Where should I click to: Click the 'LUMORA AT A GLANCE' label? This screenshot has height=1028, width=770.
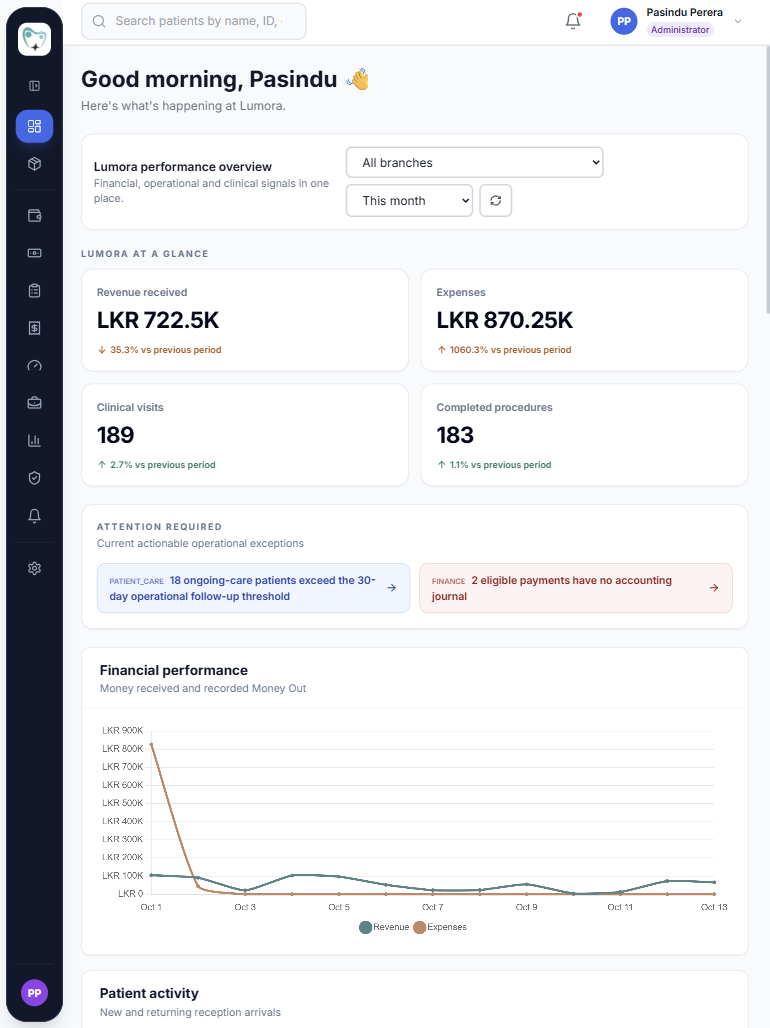click(x=145, y=254)
